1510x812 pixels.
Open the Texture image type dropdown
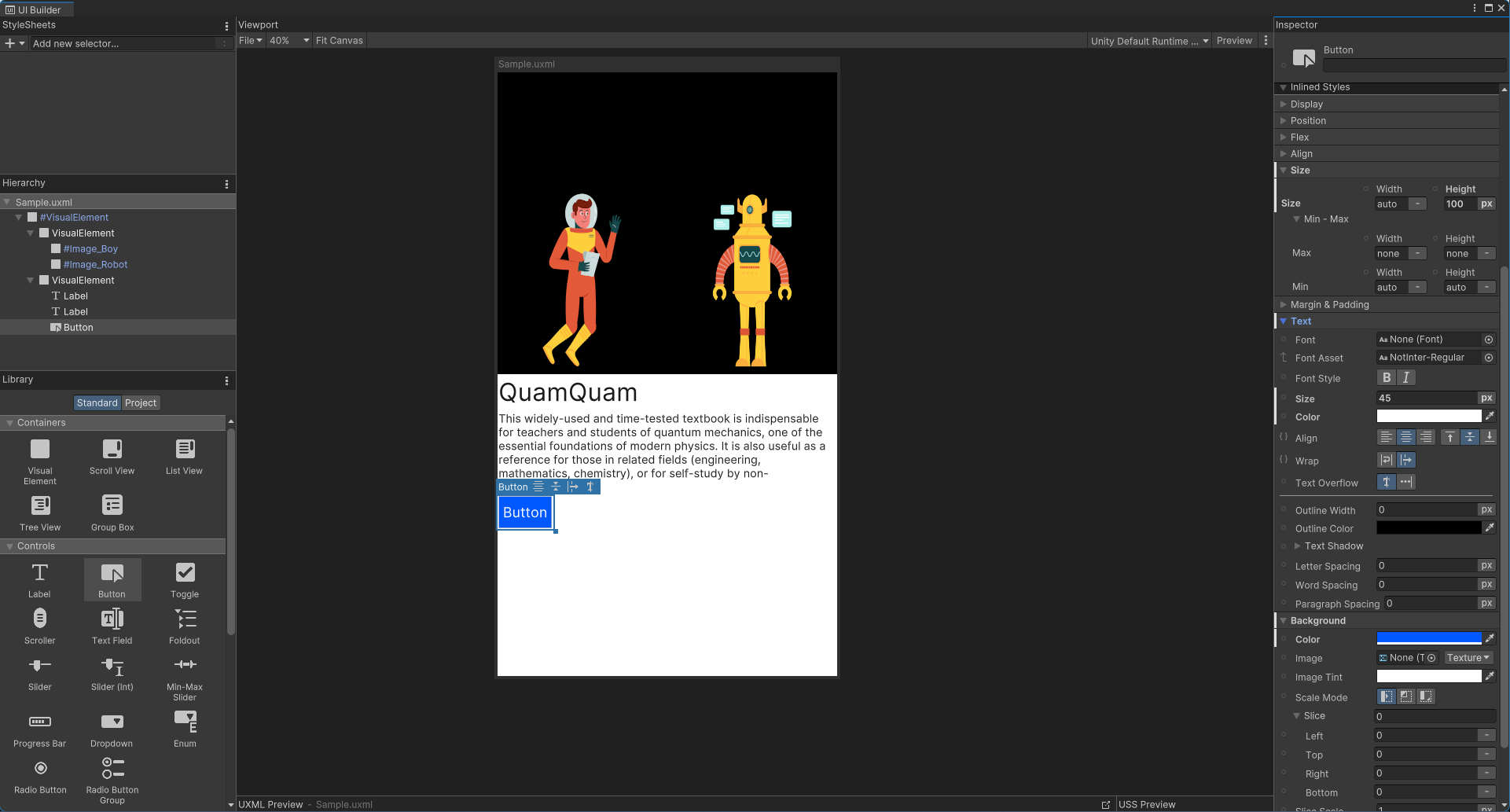click(x=1468, y=658)
